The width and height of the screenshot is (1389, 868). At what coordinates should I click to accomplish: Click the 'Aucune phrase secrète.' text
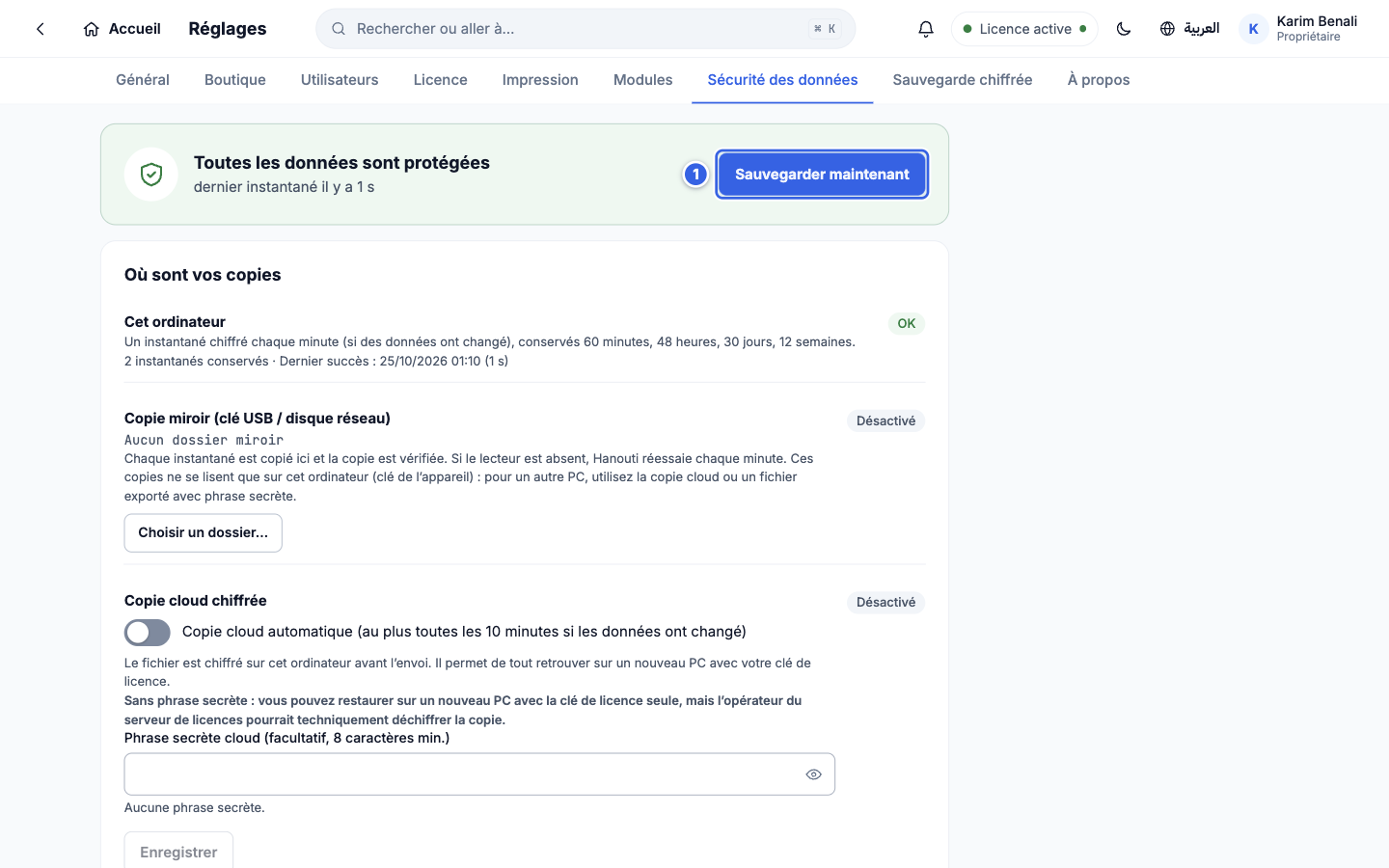pos(195,808)
